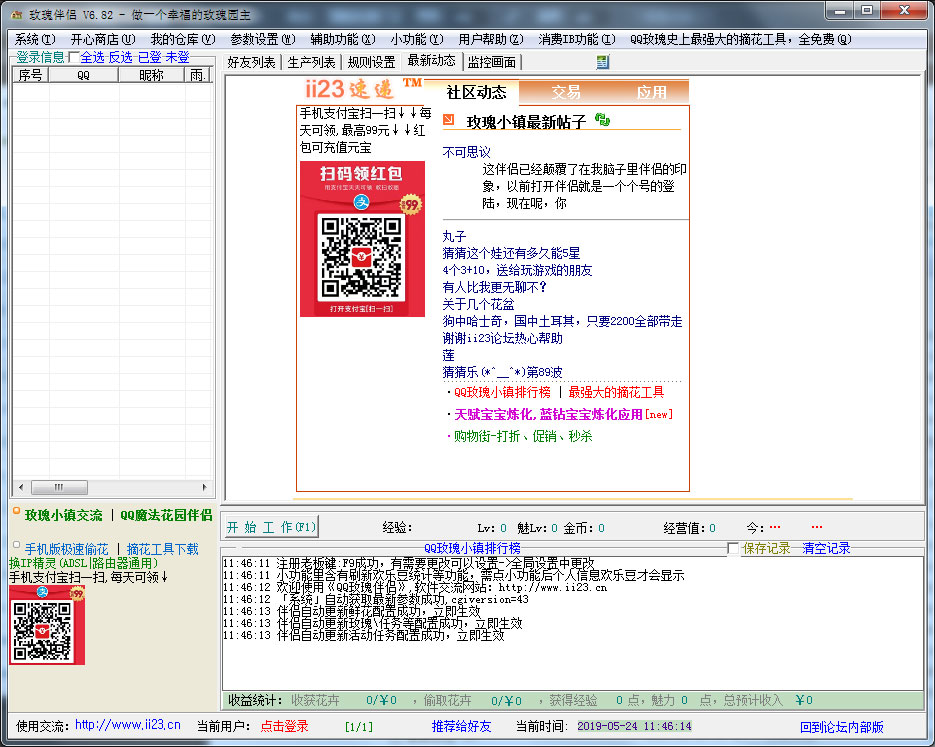Switch to the 监控画面 tab
This screenshot has height=747, width=935.
(491, 62)
